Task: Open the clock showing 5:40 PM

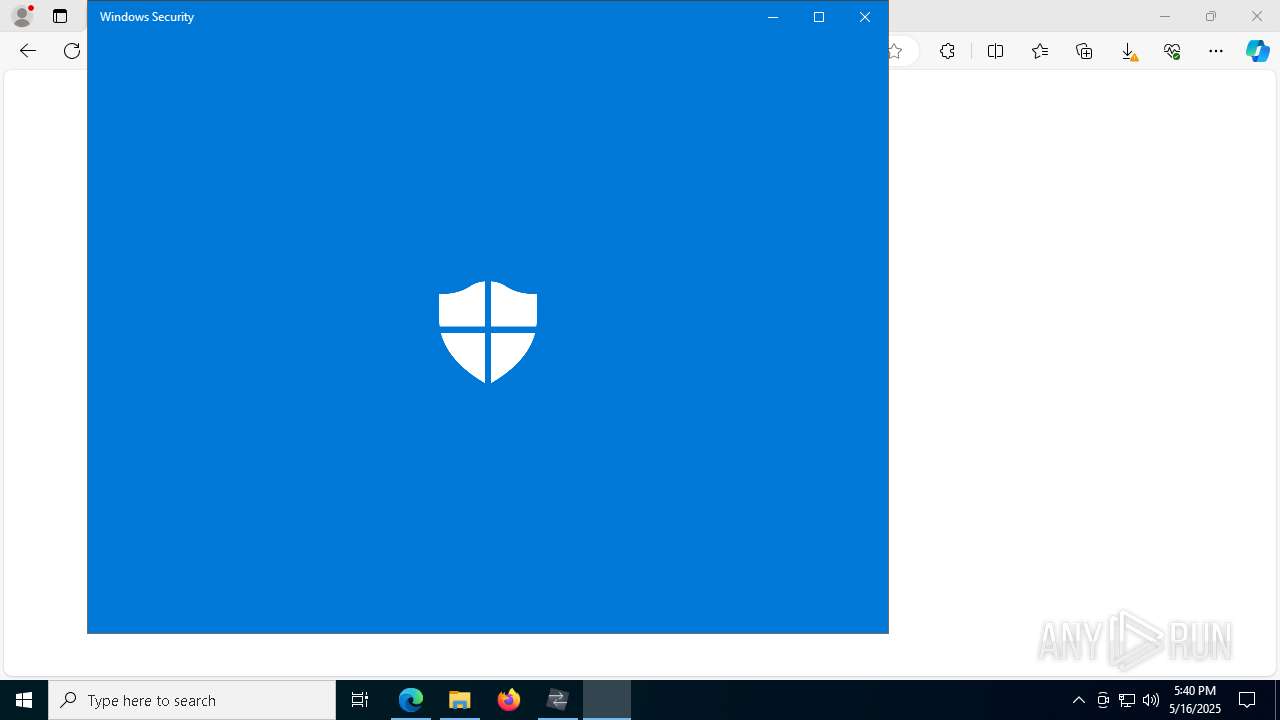Action: [1195, 700]
